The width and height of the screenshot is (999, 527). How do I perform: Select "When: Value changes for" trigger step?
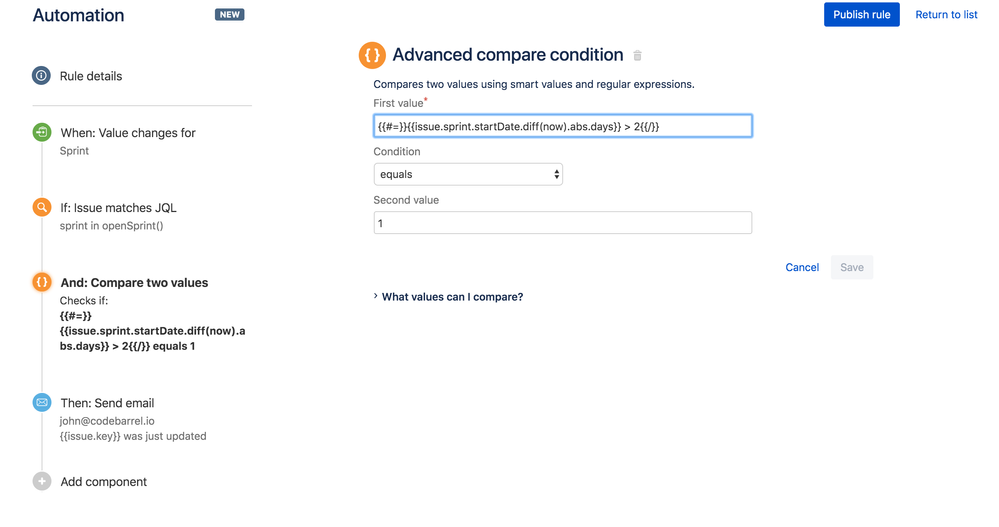128,133
